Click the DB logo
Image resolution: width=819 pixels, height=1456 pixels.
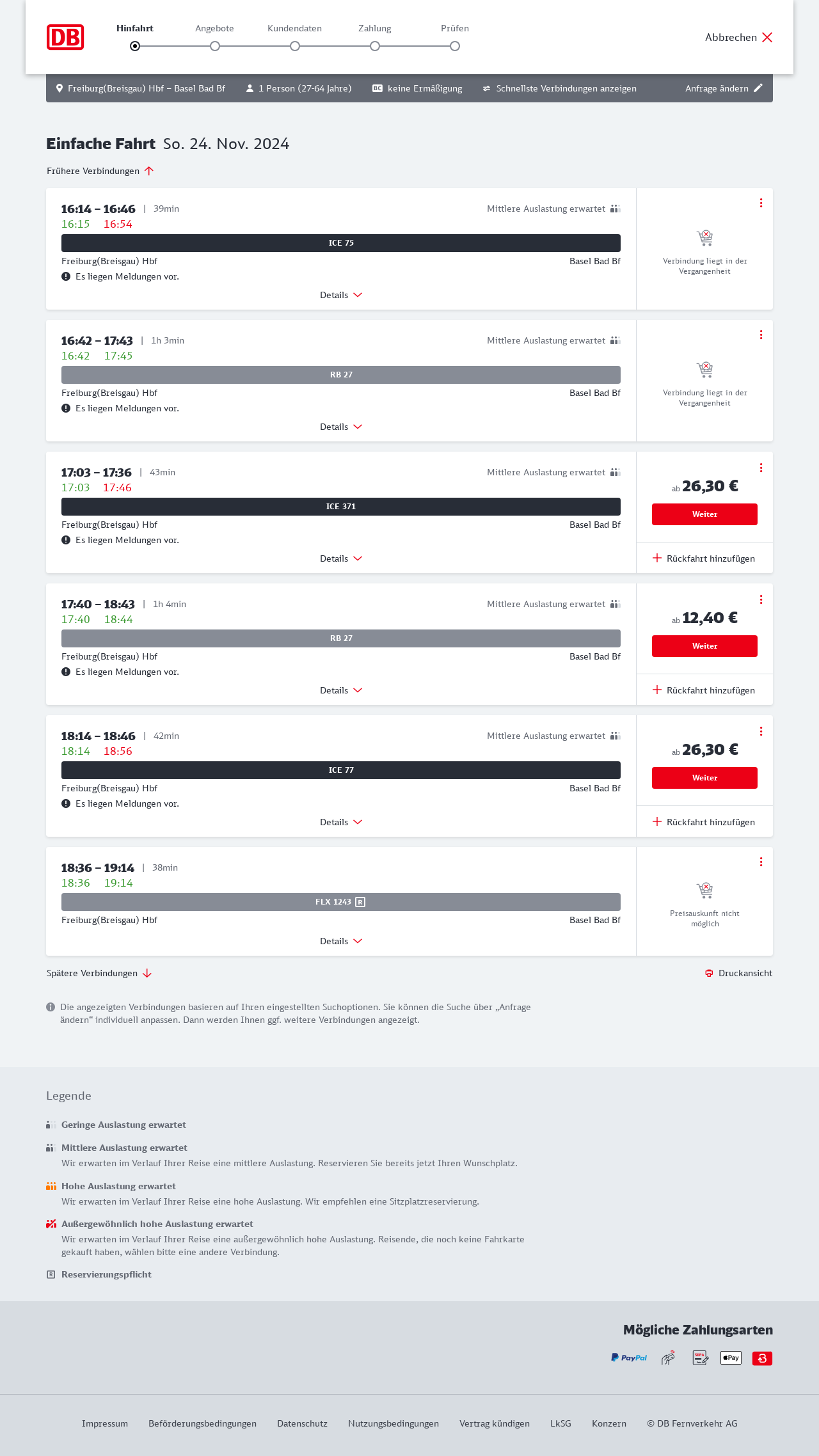click(65, 37)
